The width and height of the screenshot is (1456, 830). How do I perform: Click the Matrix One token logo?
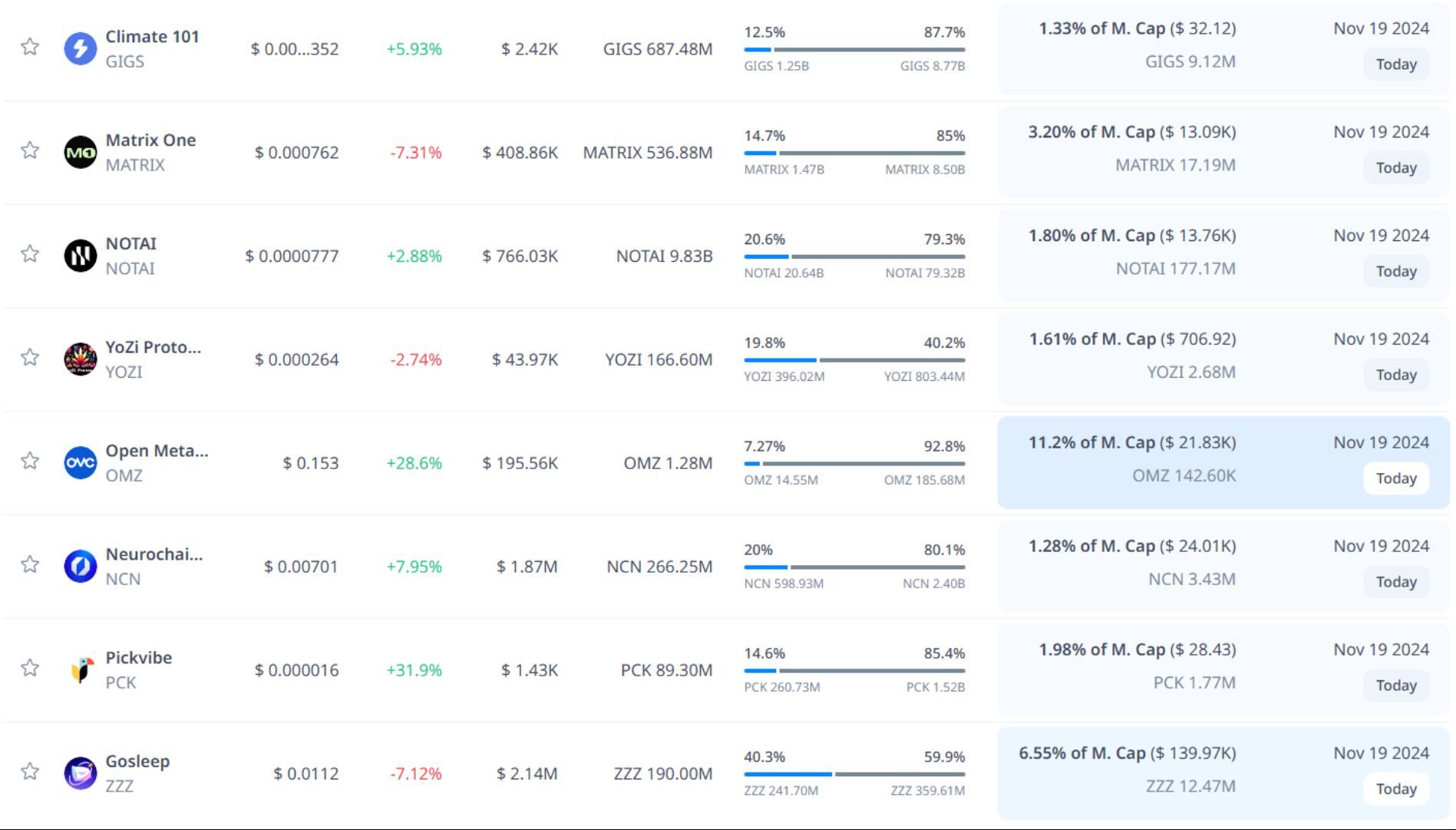80,152
